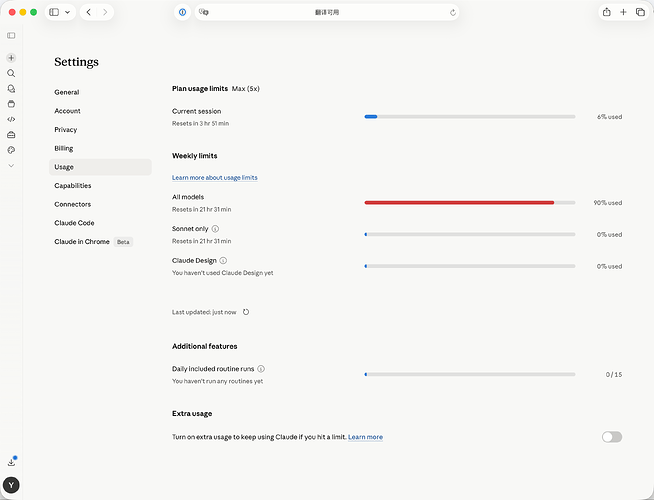The height and width of the screenshot is (500, 654).
Task: Enable the Extra usage toggle
Action: [612, 437]
